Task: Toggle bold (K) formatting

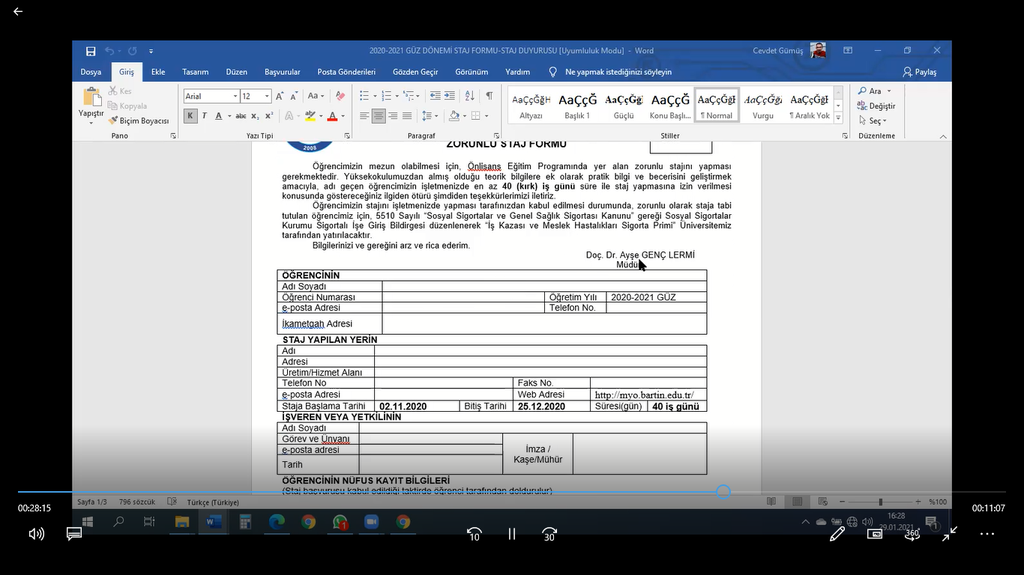Action: tap(190, 116)
